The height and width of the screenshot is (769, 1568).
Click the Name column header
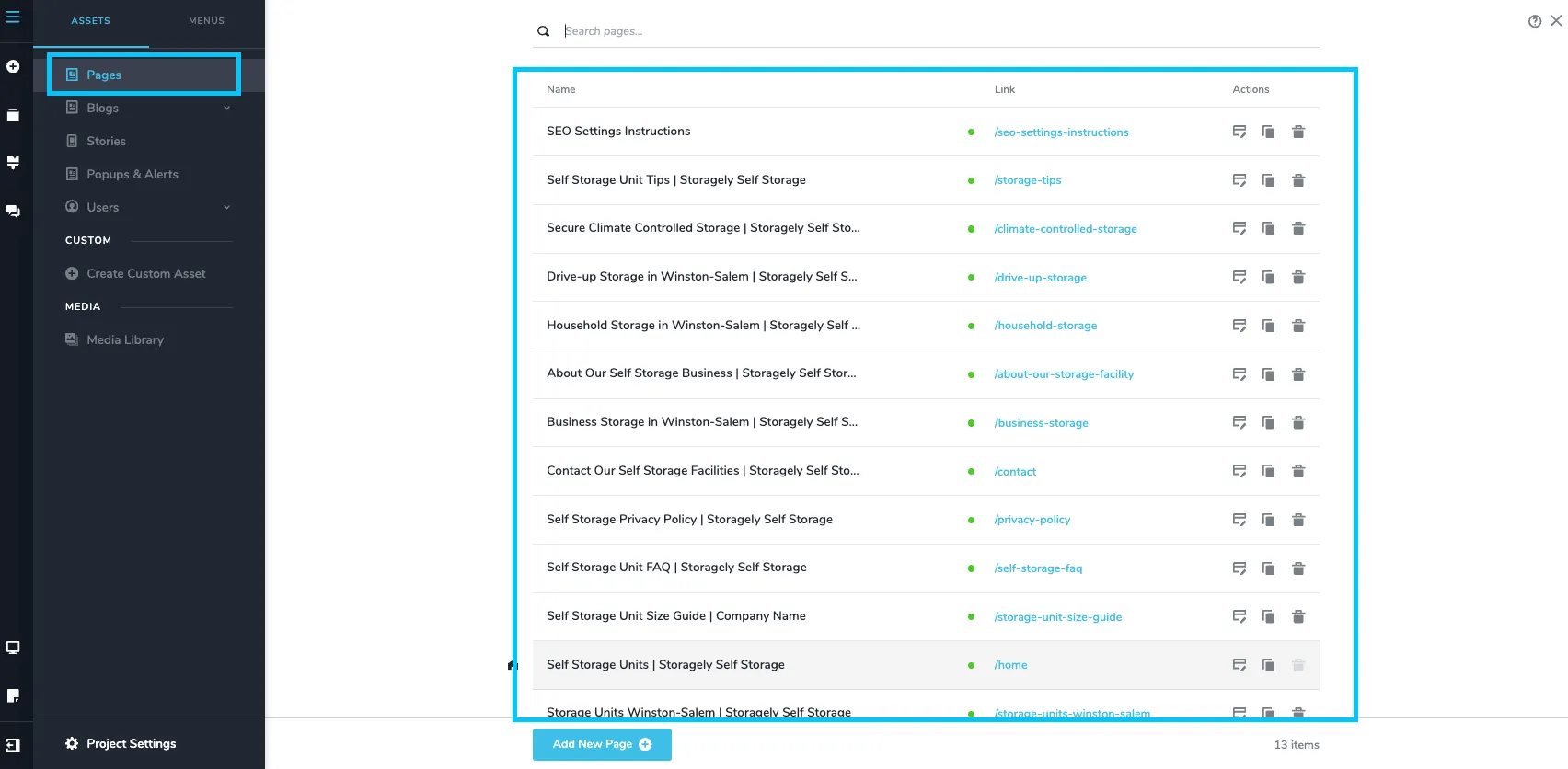561,89
